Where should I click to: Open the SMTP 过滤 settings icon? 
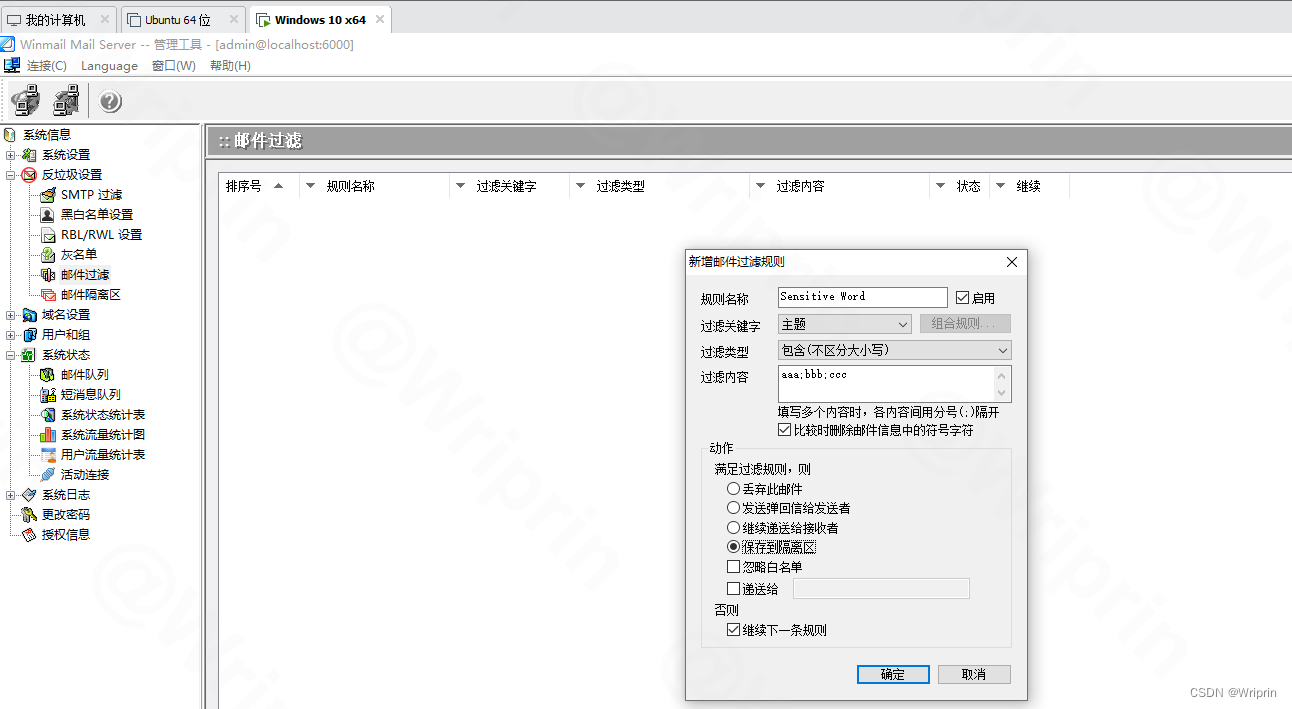coord(47,194)
